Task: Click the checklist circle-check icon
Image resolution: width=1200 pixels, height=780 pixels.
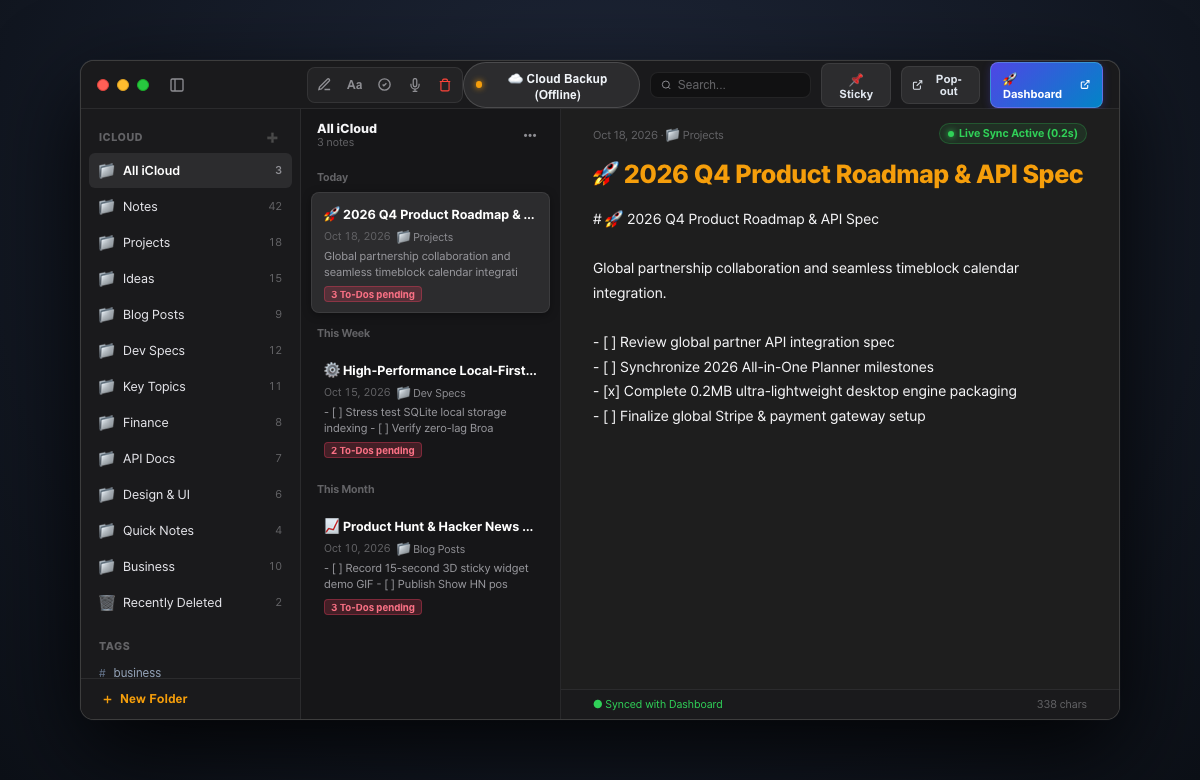Action: [x=384, y=85]
